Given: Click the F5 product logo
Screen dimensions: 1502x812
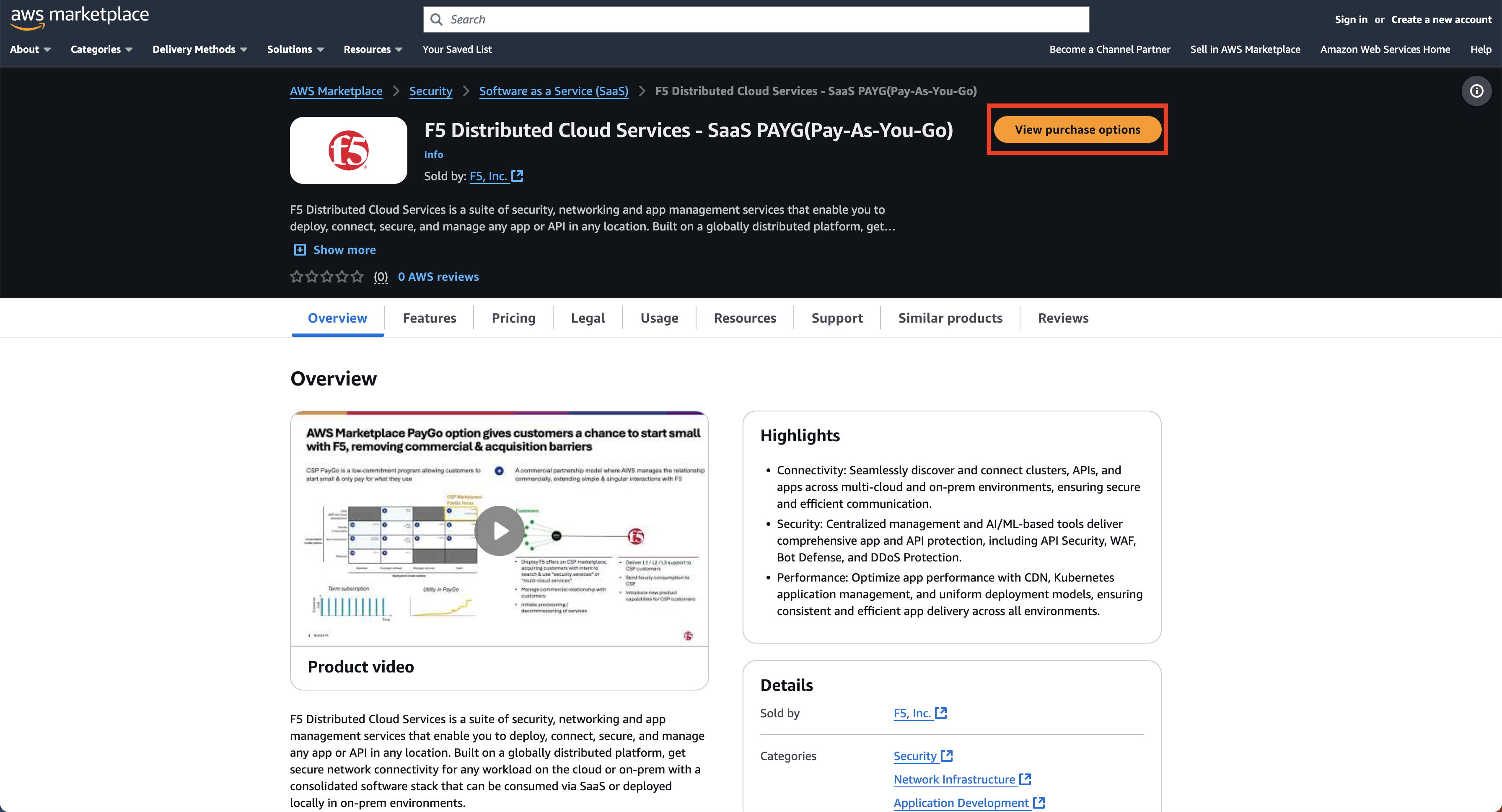Looking at the screenshot, I should click(x=348, y=150).
